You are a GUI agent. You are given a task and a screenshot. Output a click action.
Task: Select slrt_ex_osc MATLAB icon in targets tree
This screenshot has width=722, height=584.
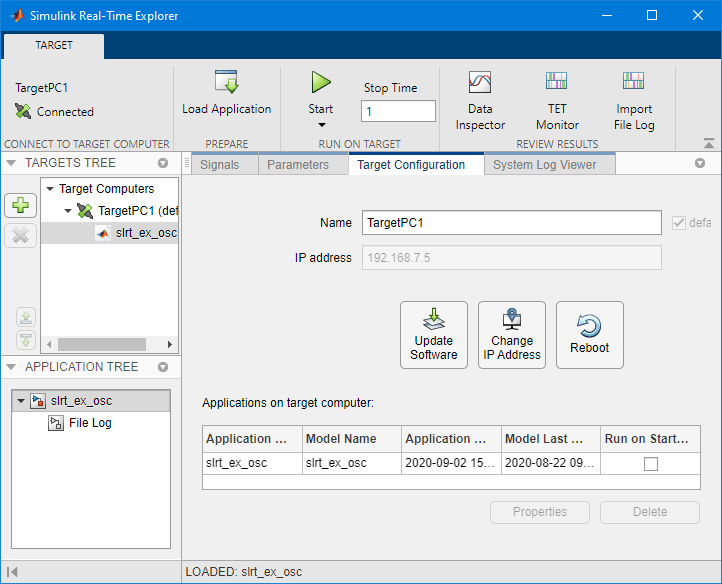click(x=103, y=233)
